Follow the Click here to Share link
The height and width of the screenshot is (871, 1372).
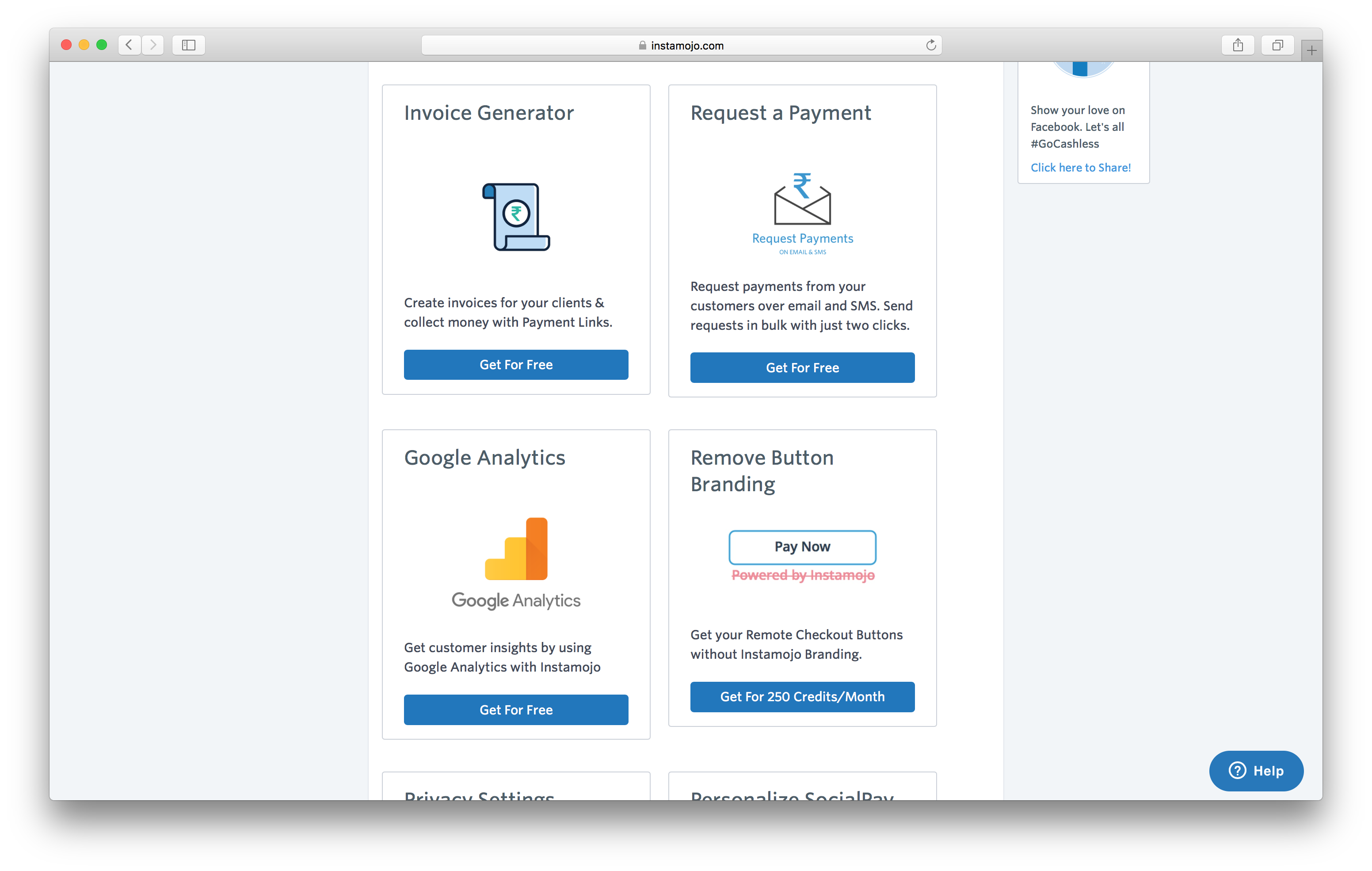point(1080,168)
